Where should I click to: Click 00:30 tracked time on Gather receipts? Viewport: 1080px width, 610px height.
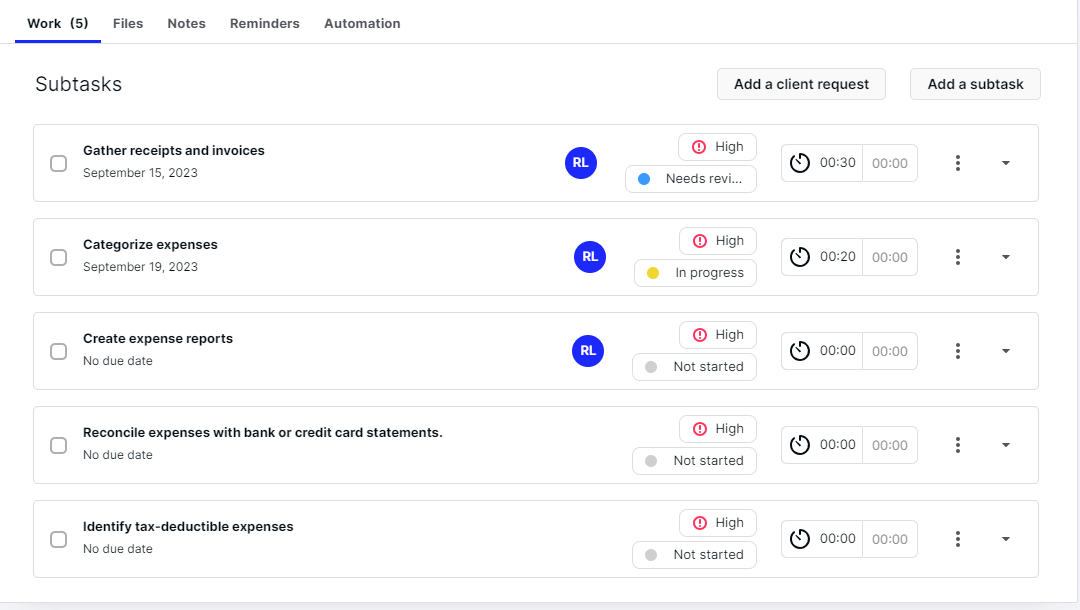pos(838,162)
